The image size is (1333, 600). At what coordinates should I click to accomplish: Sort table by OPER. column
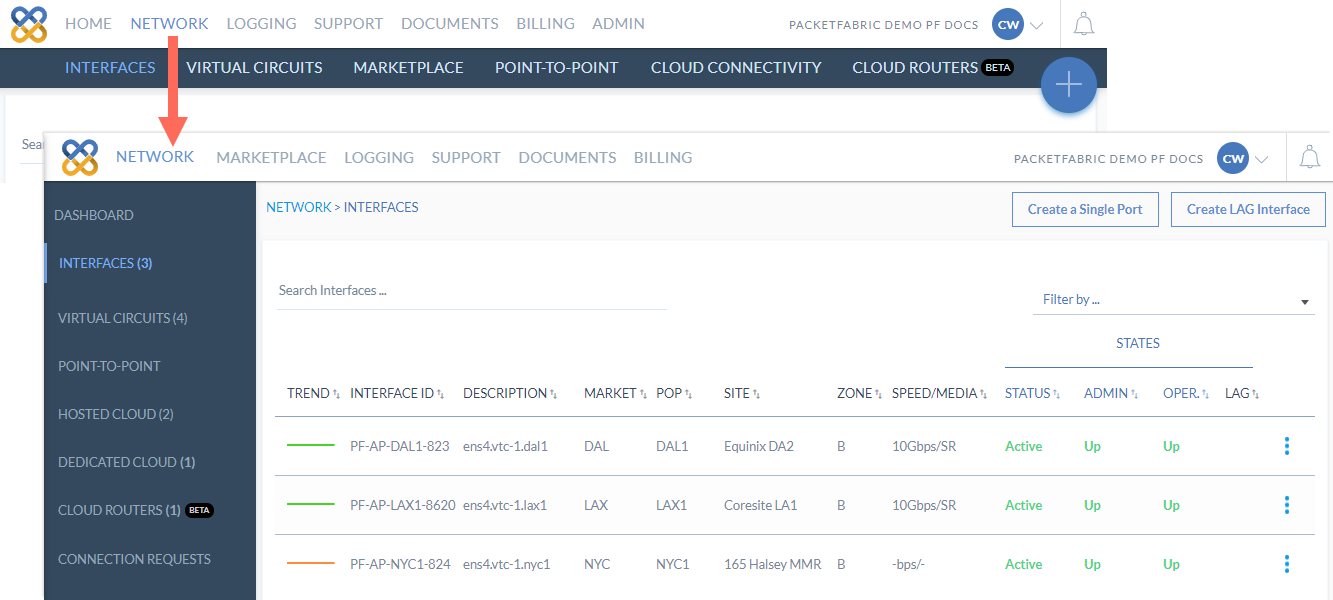click(x=1186, y=393)
